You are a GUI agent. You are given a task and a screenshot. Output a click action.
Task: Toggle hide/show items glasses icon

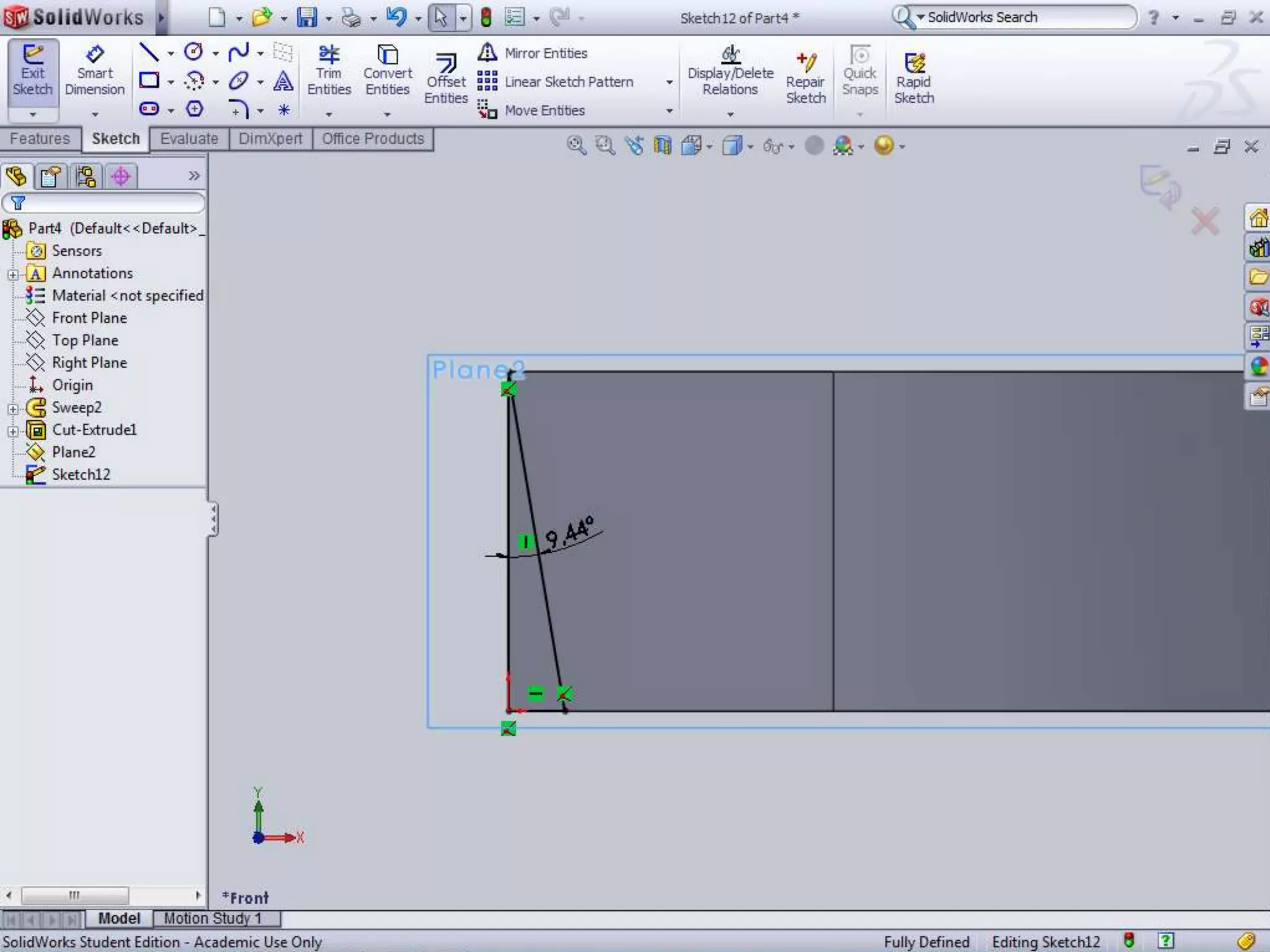(773, 146)
